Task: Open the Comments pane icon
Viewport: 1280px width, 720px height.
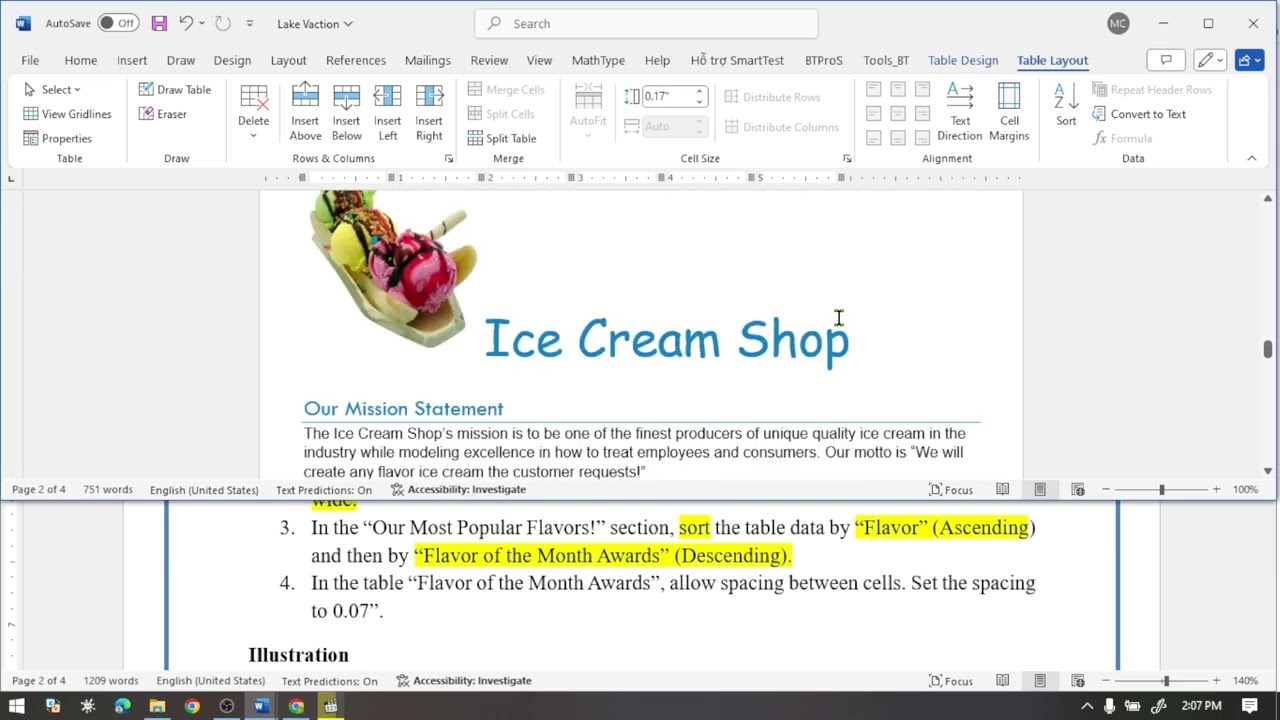Action: (x=1166, y=60)
